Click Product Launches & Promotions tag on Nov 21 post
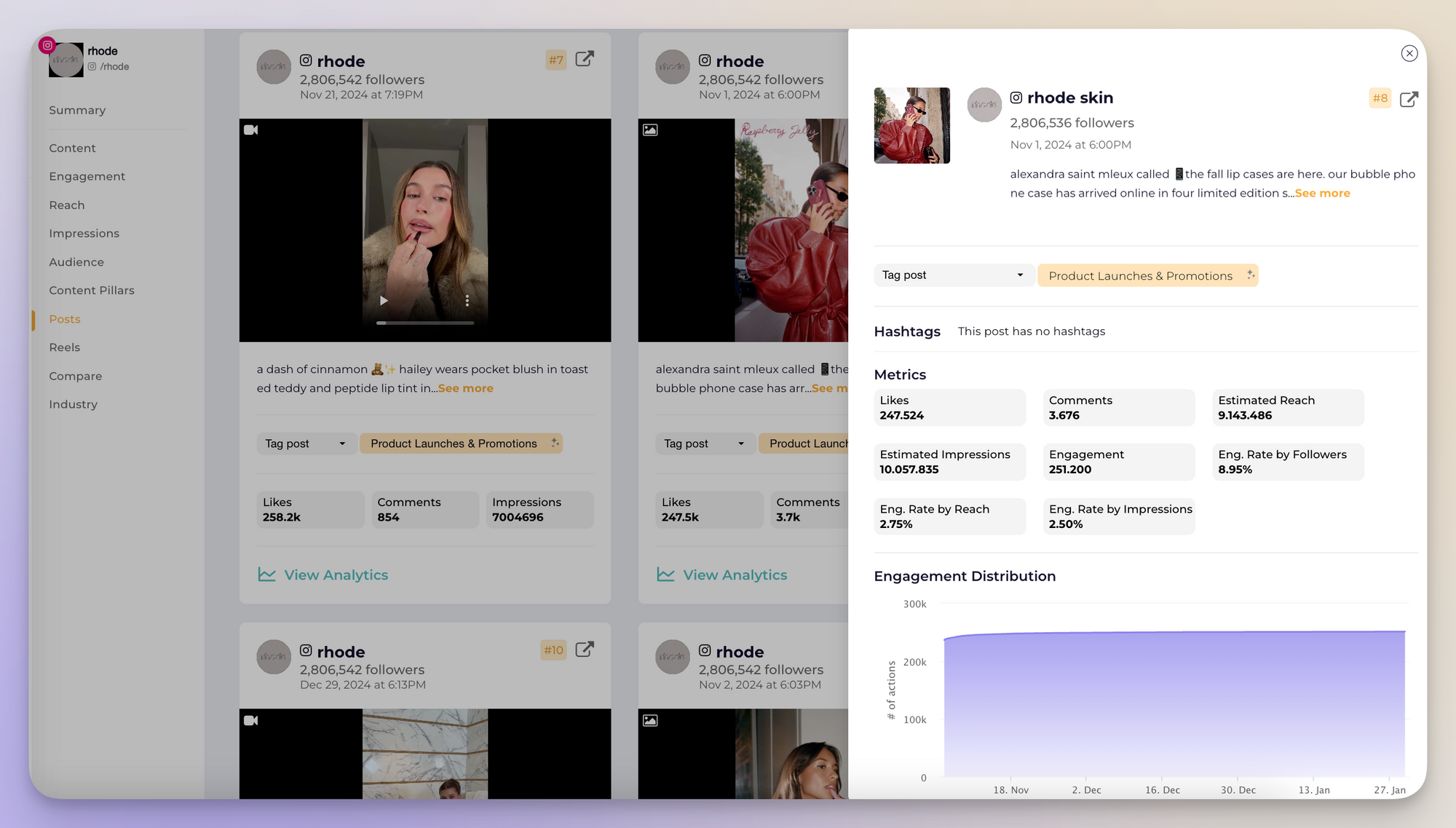This screenshot has height=828, width=1456. pos(461,443)
